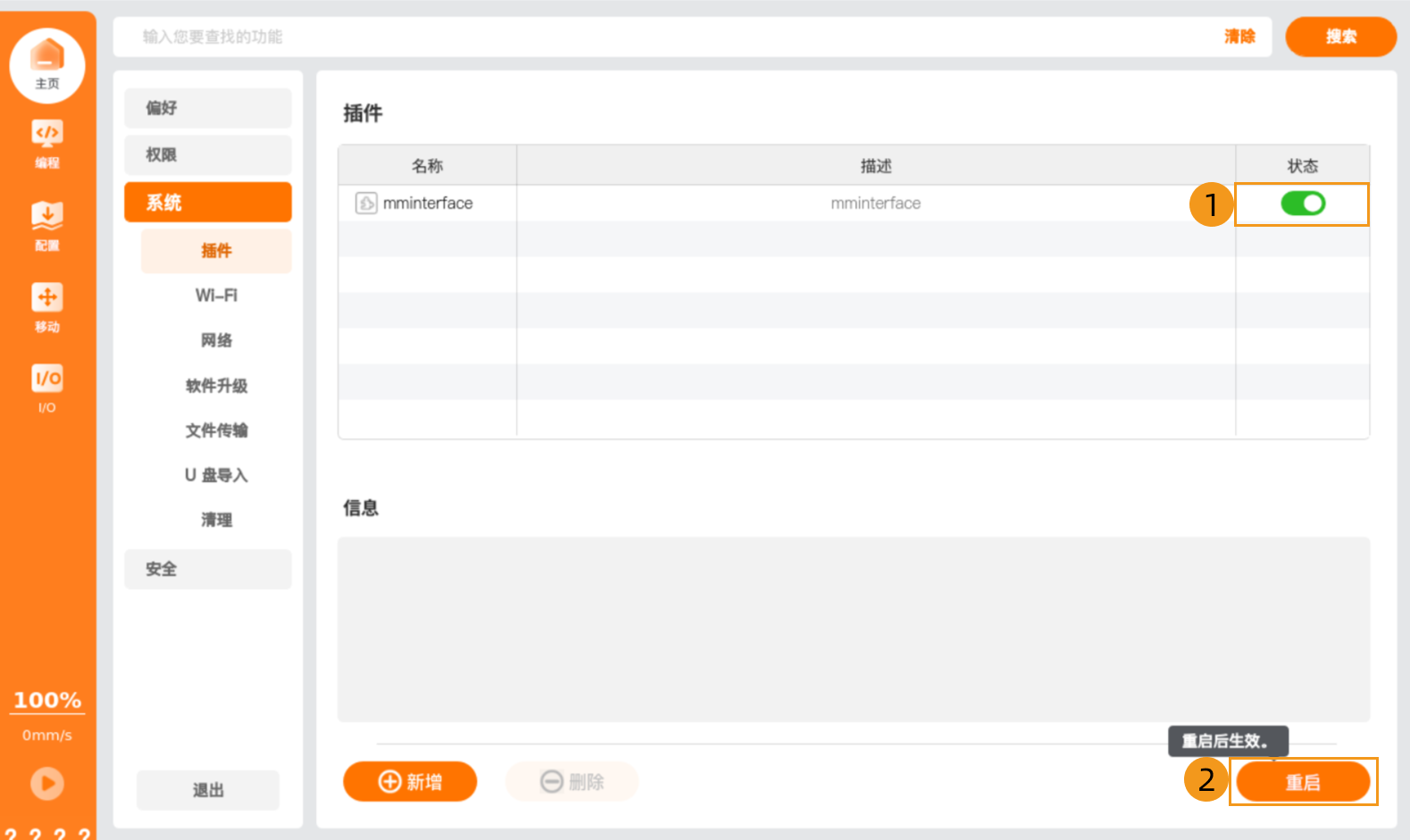Expand the Safety (安全) section

tap(207, 569)
